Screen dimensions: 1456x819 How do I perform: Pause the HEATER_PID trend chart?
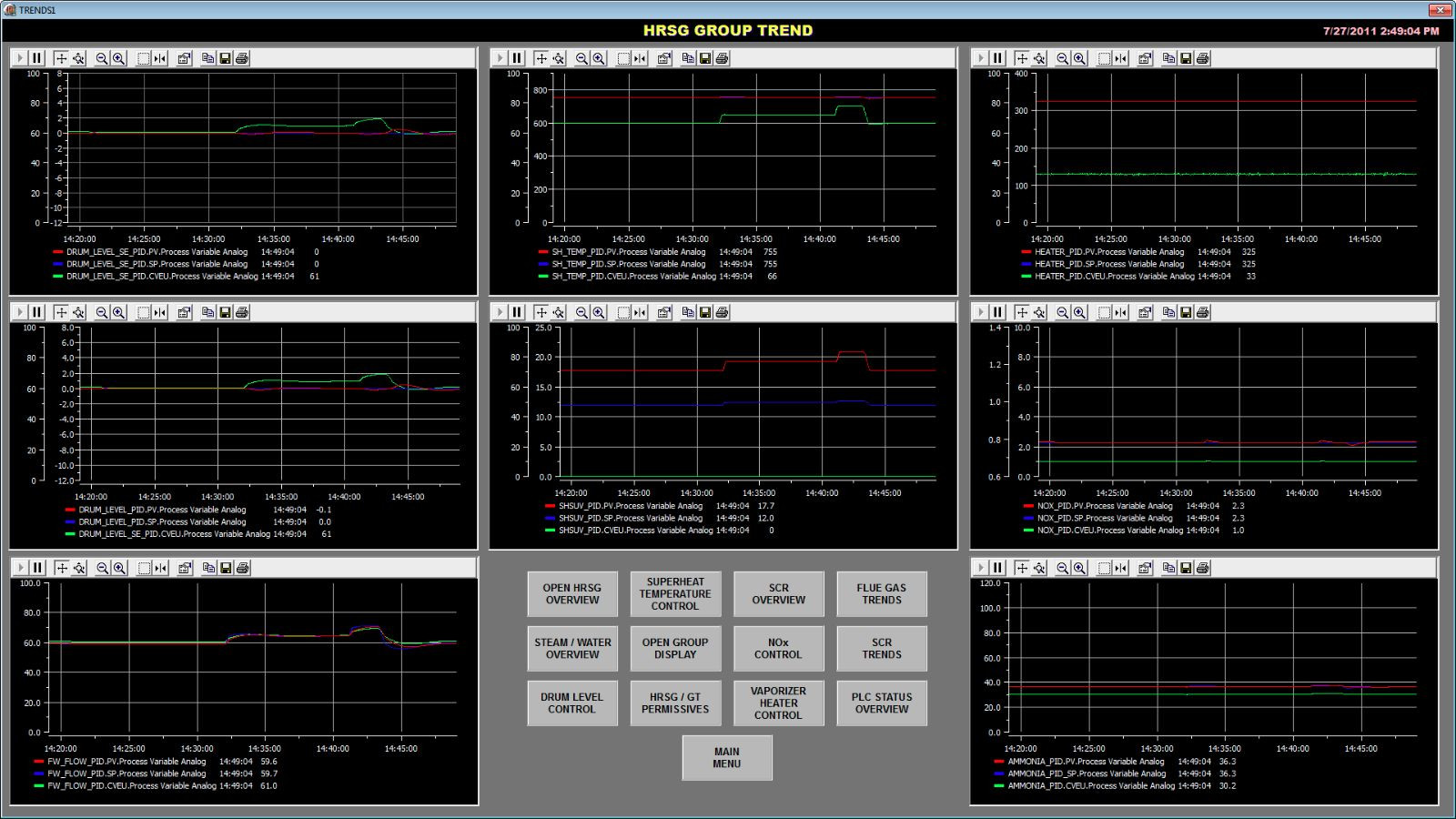(x=997, y=58)
